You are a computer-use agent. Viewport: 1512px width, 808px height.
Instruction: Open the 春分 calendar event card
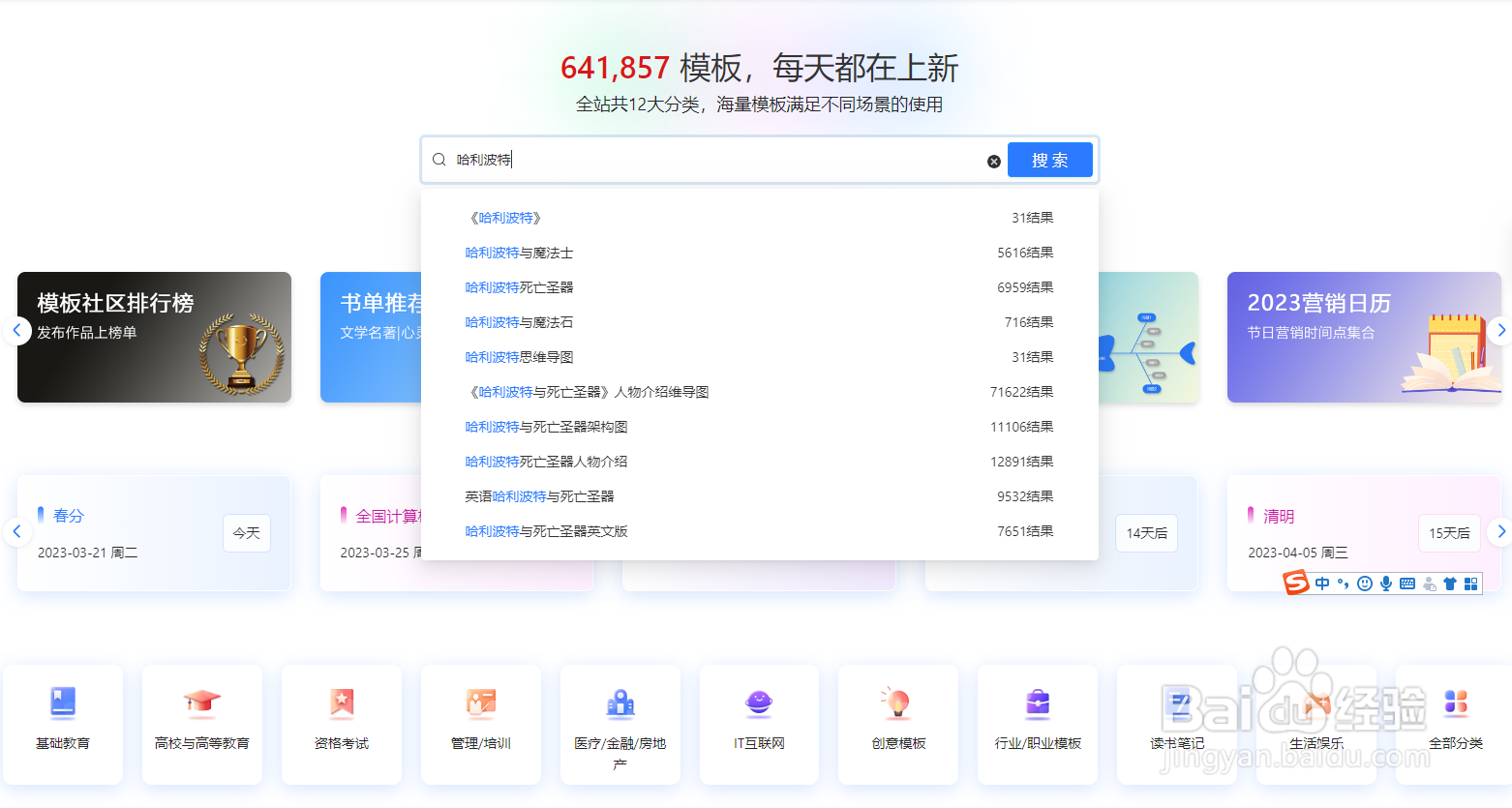tap(154, 533)
